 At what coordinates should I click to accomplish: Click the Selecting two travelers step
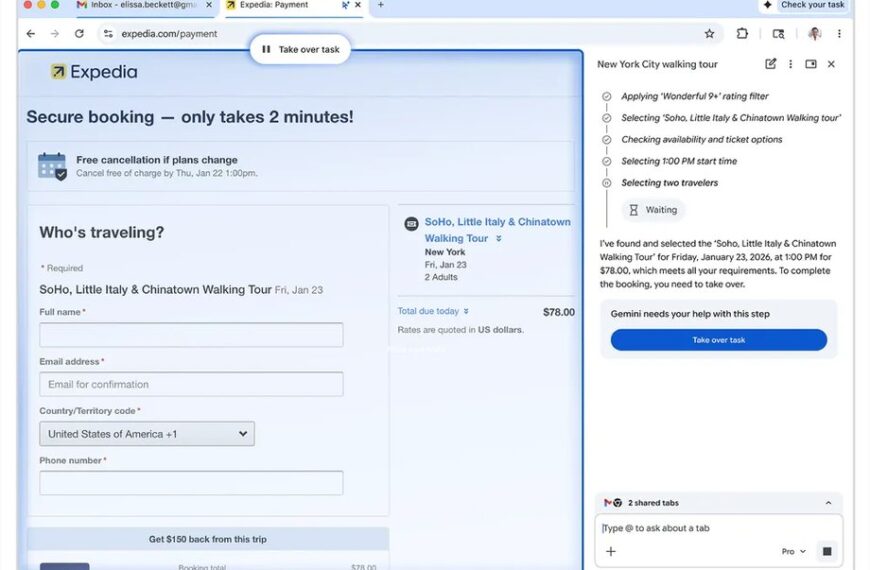[x=669, y=183]
